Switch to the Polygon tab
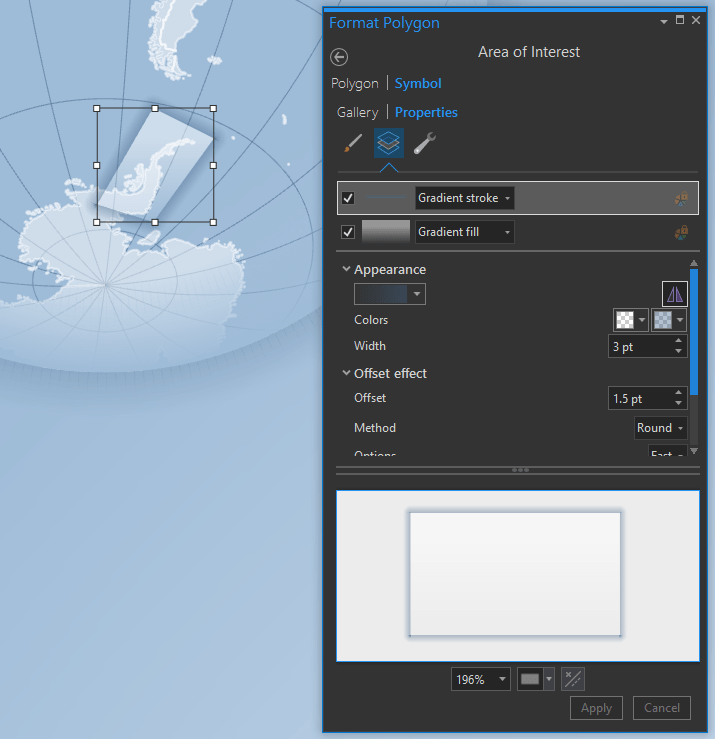Screen dimensions: 715x739 click(354, 83)
